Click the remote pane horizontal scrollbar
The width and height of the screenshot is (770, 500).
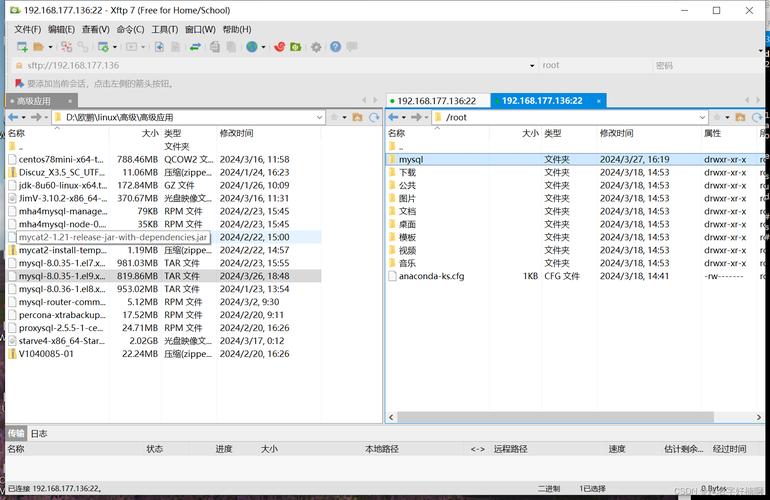(555, 417)
